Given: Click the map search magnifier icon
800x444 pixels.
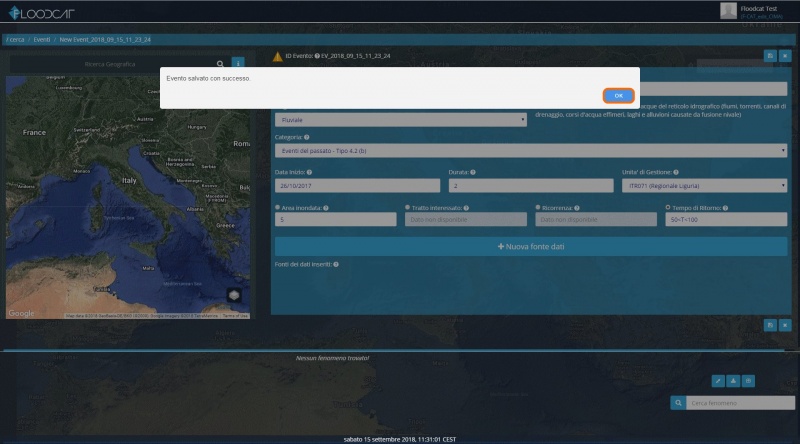Looking at the screenshot, I should click(220, 64).
